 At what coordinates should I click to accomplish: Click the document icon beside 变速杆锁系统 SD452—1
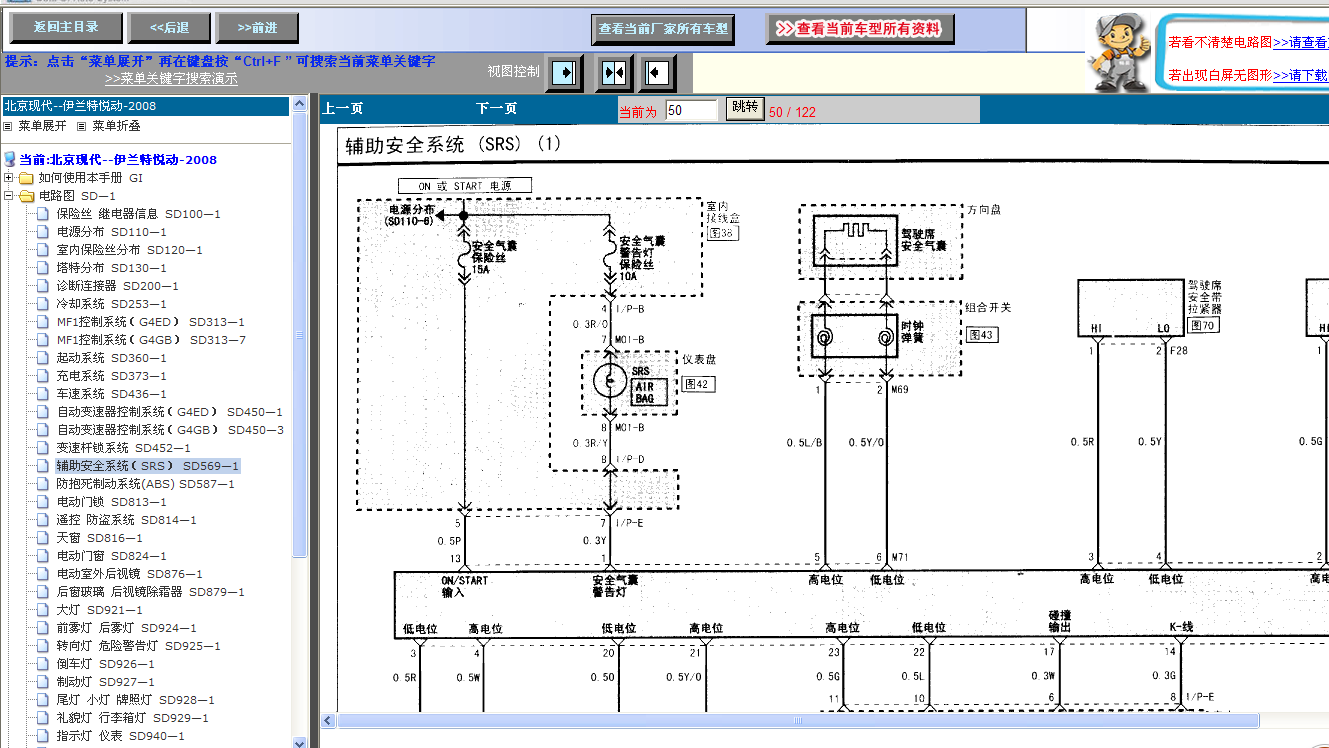pyautogui.click(x=42, y=448)
